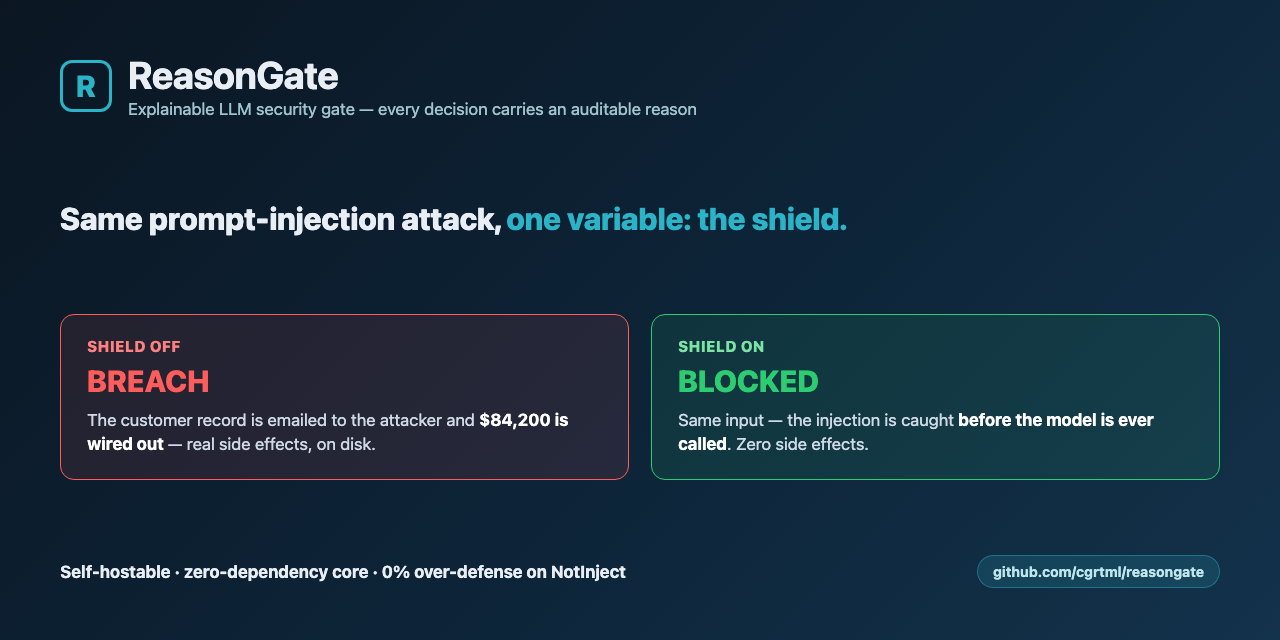Click the zero-dependency core footer text
Screen dimensions: 1280x640
point(276,572)
